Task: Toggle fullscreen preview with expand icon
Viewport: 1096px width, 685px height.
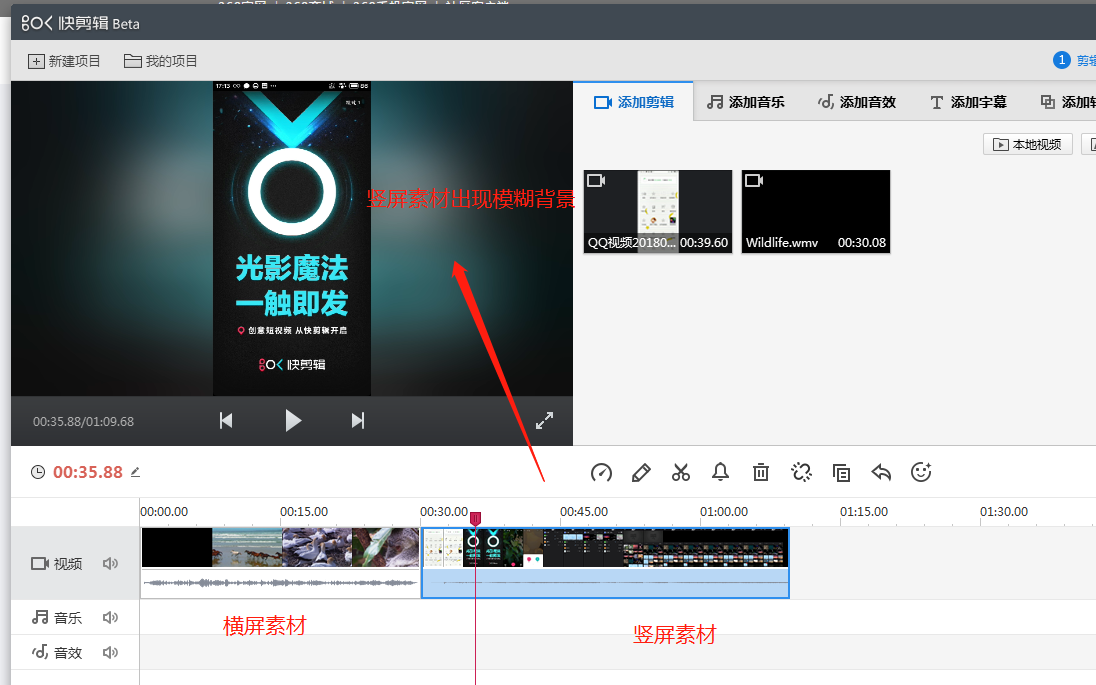Action: [544, 421]
